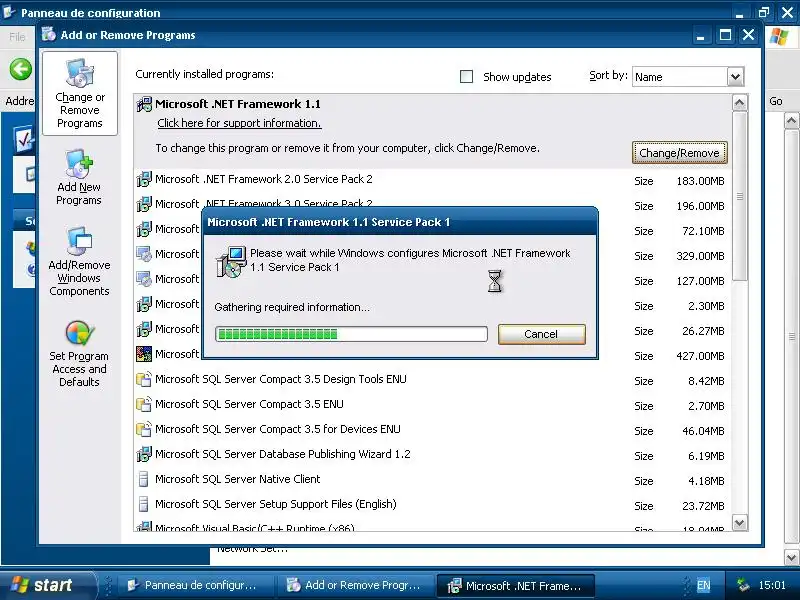
Task: Click icon of SQL Server Compact 3.5 for Devices ENU
Action: point(144,429)
